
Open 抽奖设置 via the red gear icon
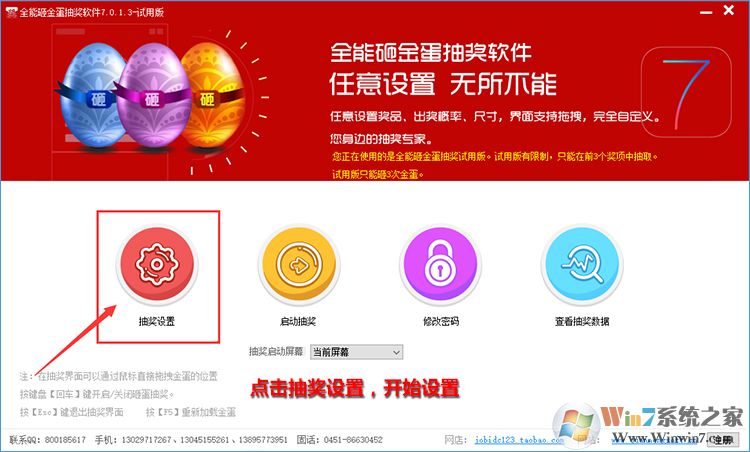click(157, 265)
